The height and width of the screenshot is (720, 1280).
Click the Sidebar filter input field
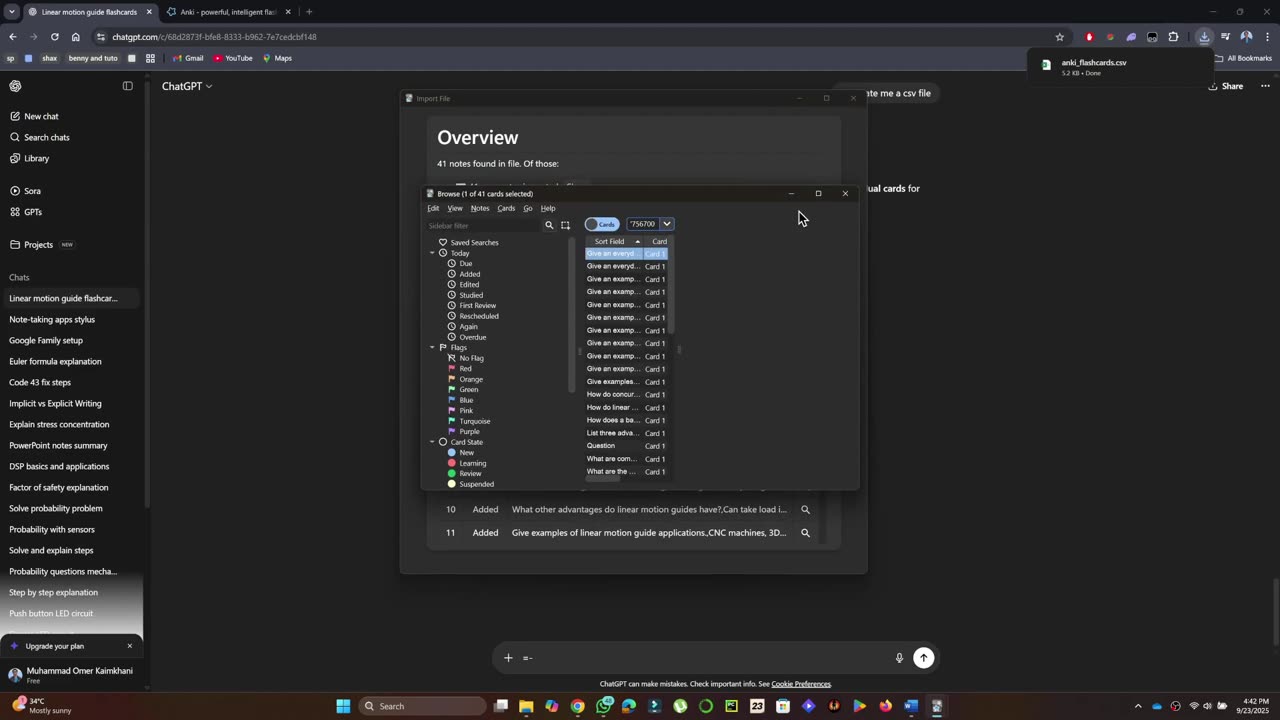click(x=483, y=225)
